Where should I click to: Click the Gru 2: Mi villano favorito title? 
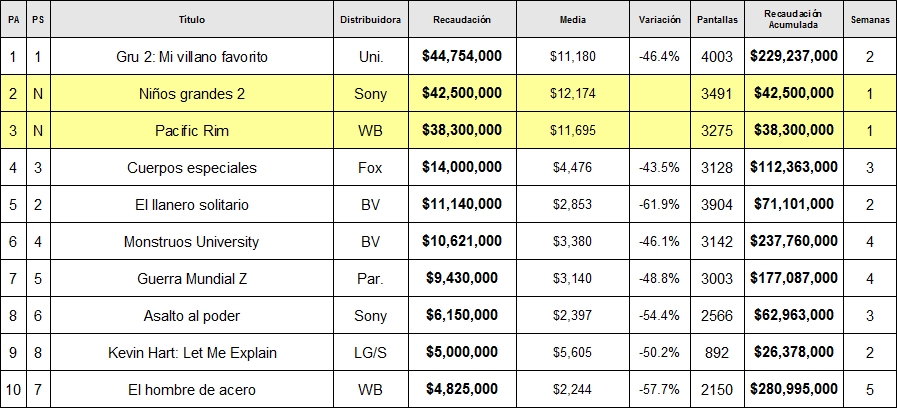click(191, 57)
